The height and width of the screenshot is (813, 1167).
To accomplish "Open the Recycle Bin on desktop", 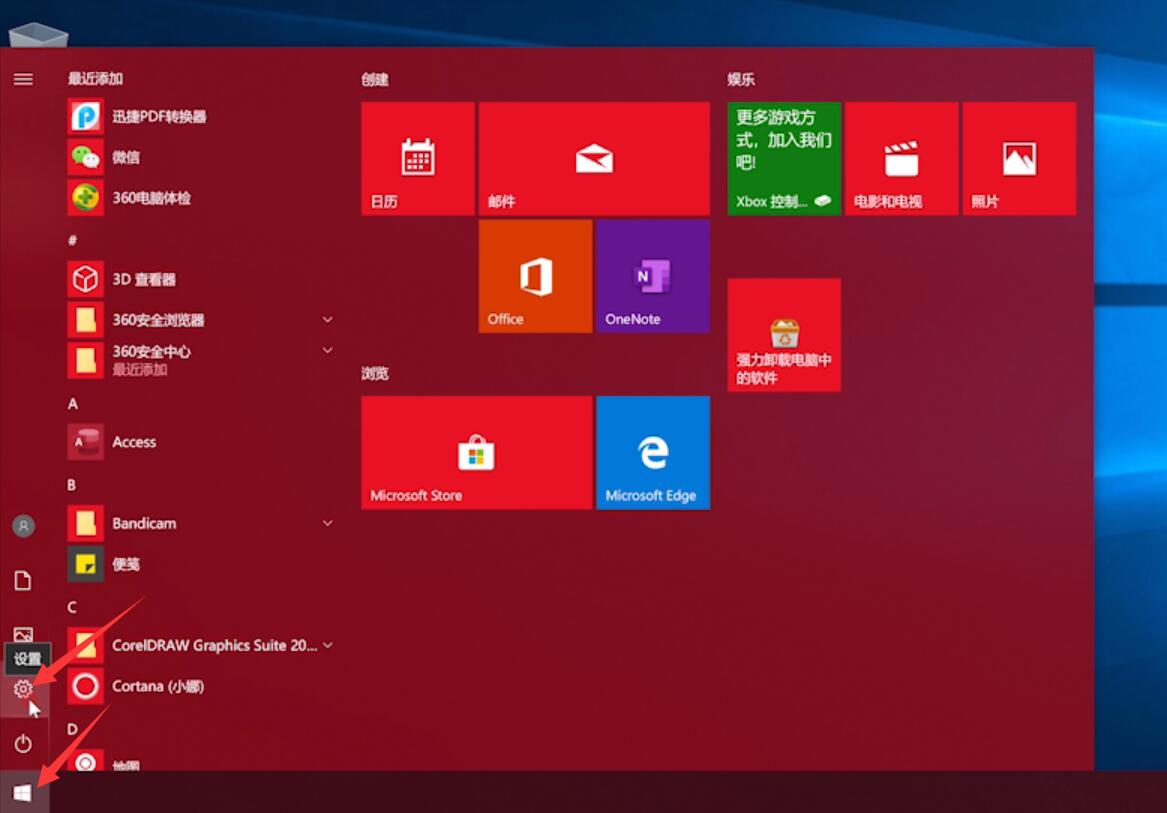I will tap(38, 34).
